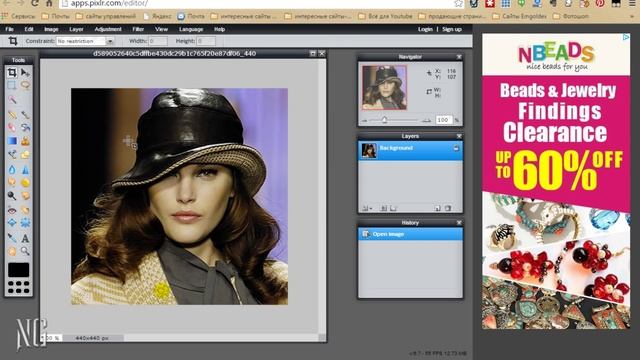The image size is (640, 360).
Task: Select the Hand pan tool
Action: pyautogui.click(x=12, y=251)
